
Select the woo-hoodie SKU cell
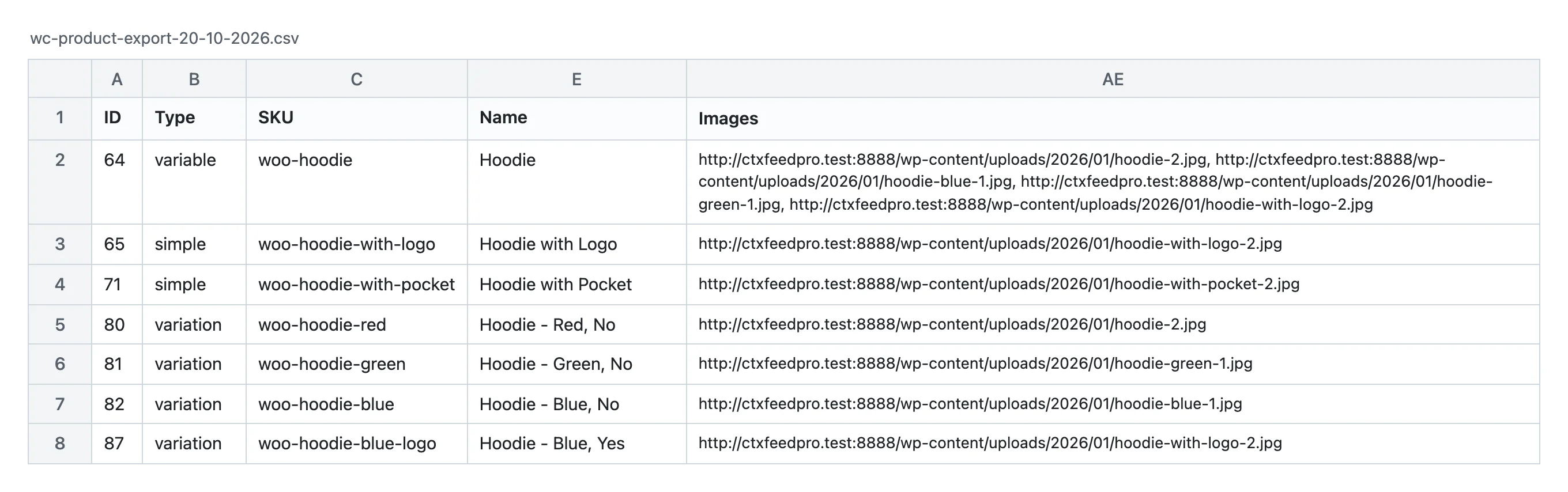pos(357,182)
